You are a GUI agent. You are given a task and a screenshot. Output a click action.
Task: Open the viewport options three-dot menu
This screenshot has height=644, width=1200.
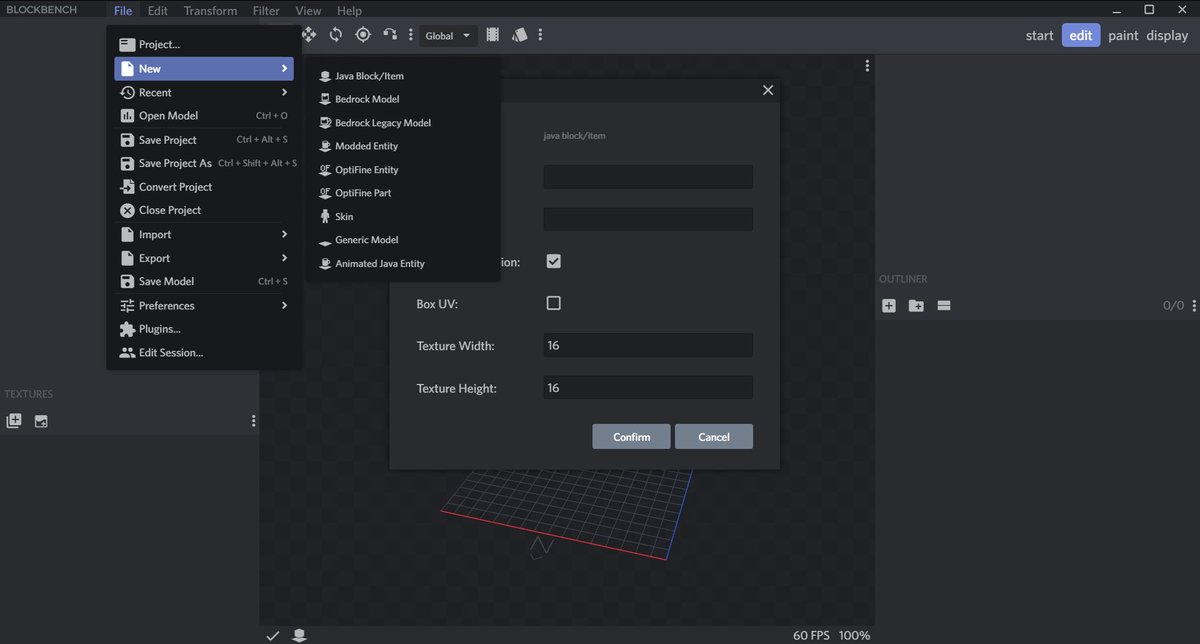point(867,66)
